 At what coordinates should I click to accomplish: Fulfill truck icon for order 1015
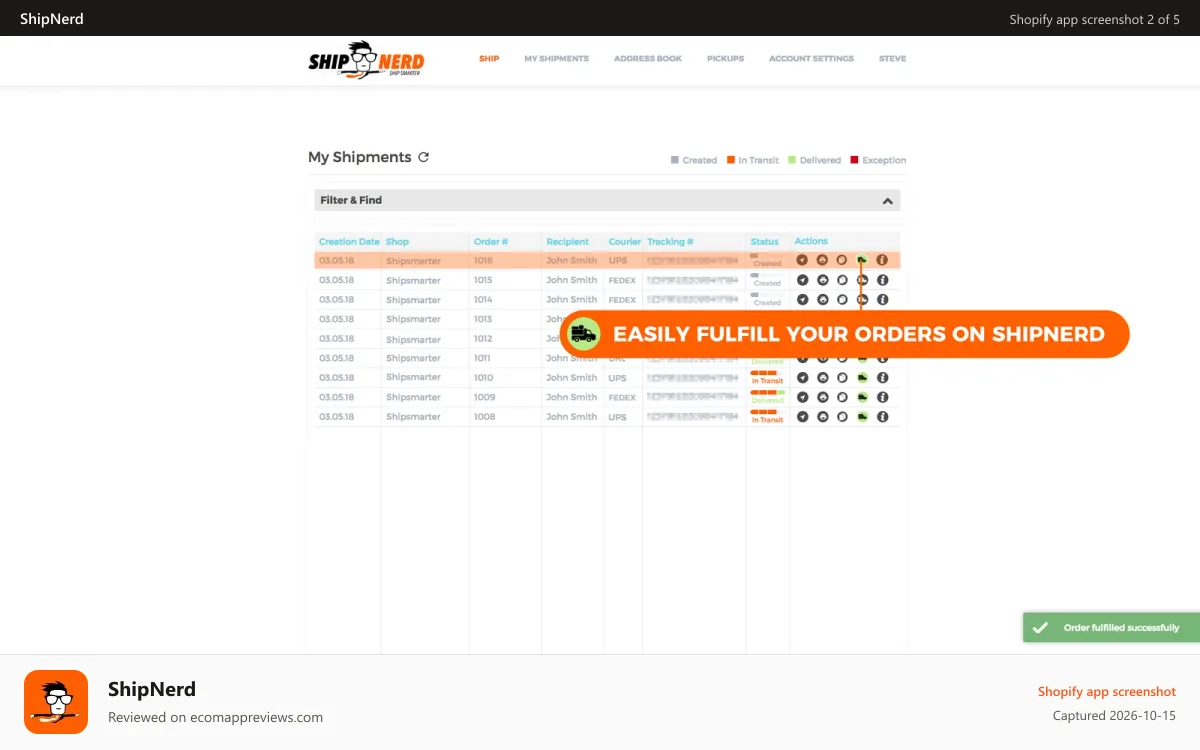862,280
